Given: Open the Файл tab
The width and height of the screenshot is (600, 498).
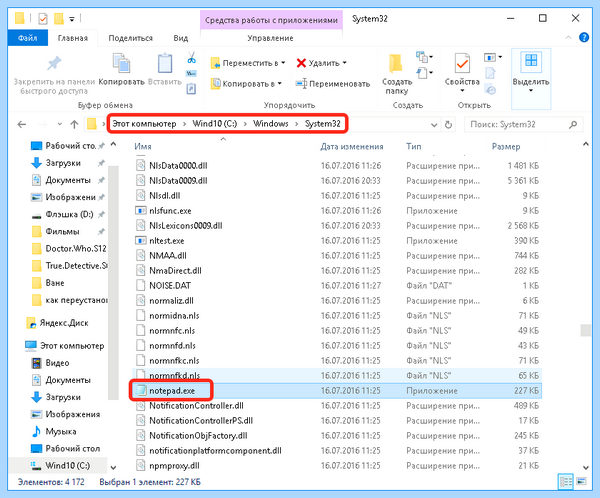Looking at the screenshot, I should point(28,38).
